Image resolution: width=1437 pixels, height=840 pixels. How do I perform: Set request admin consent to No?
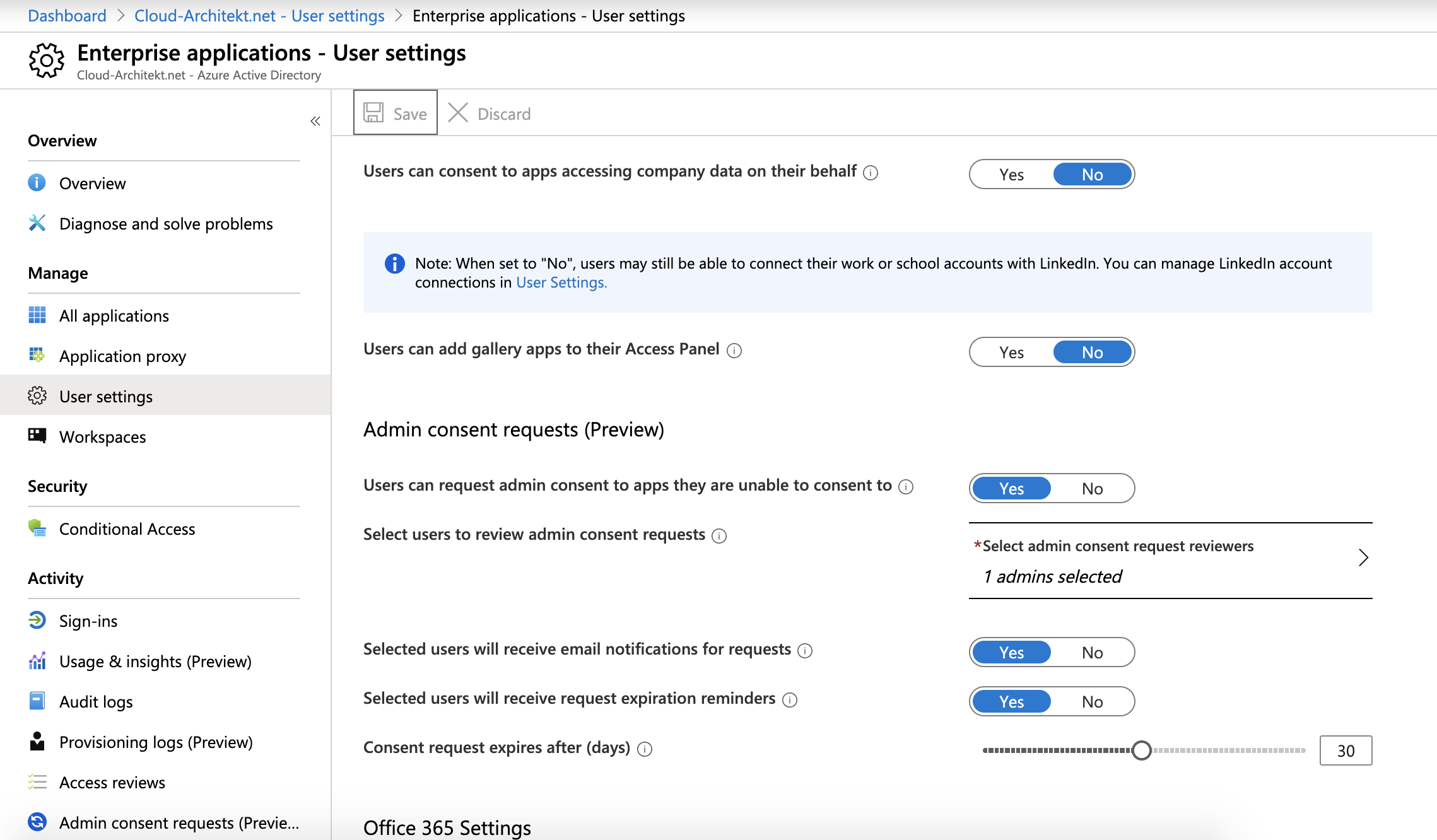click(x=1093, y=489)
